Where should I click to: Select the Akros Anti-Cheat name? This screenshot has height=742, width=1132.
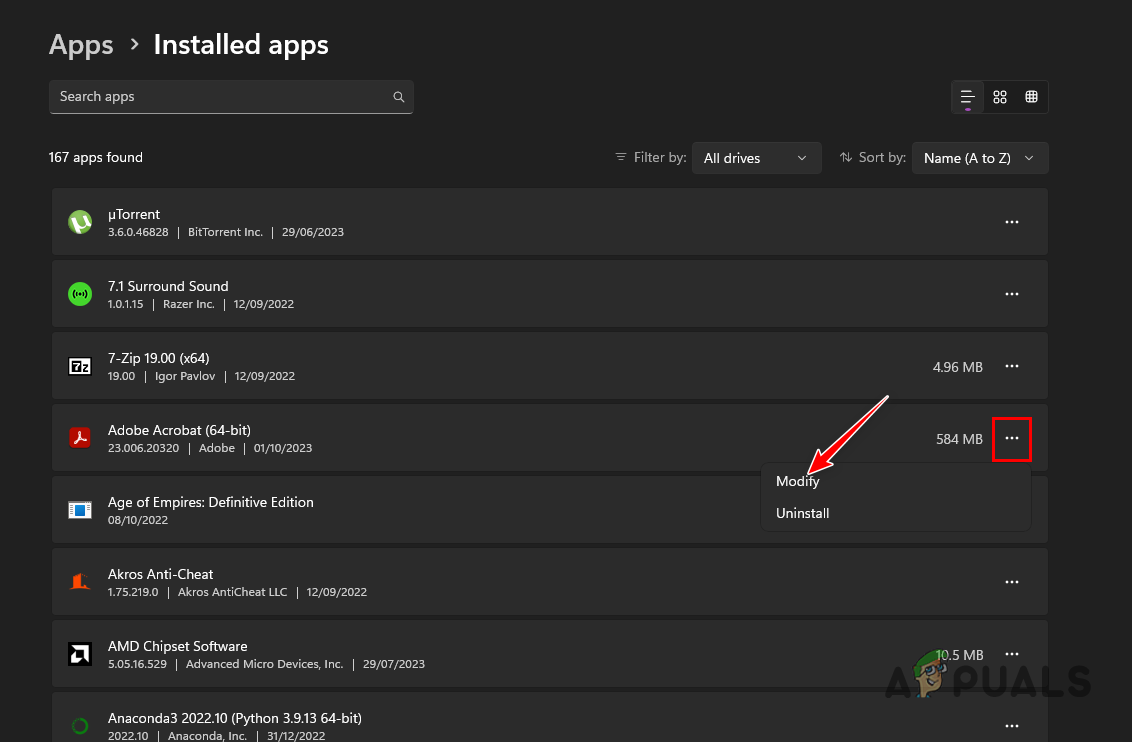click(160, 575)
